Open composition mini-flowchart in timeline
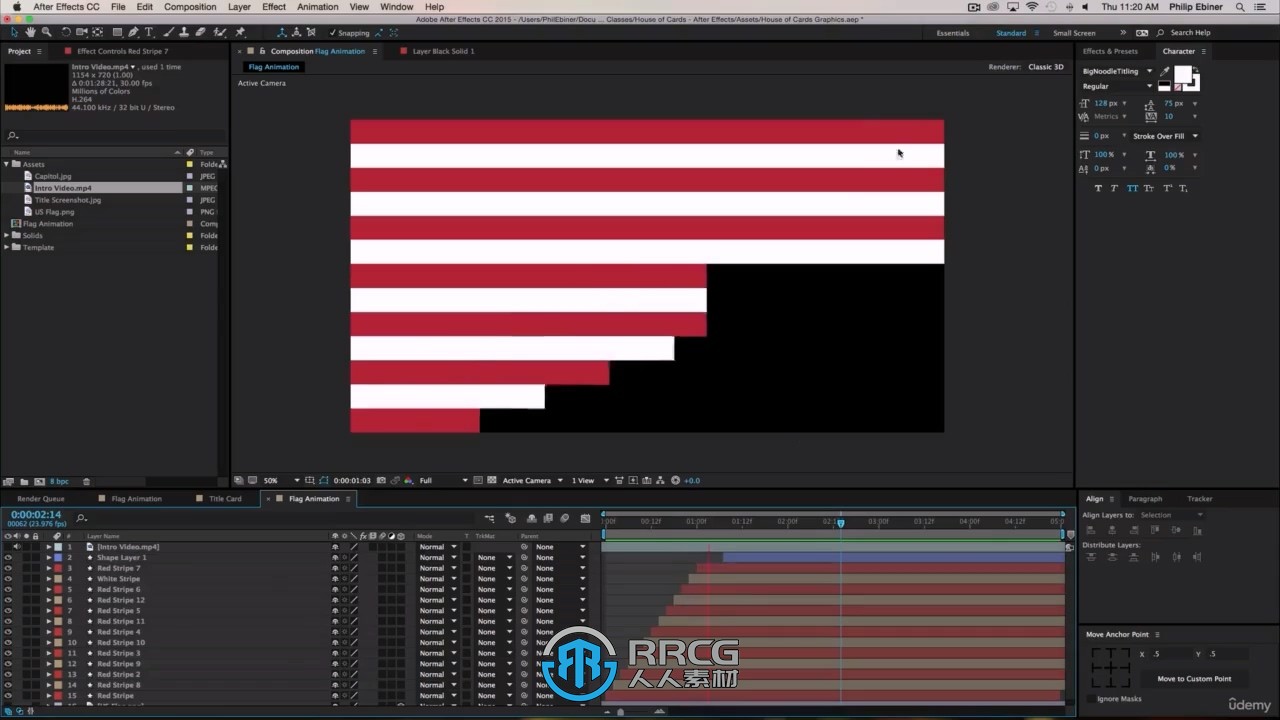The image size is (1280, 720). (489, 518)
